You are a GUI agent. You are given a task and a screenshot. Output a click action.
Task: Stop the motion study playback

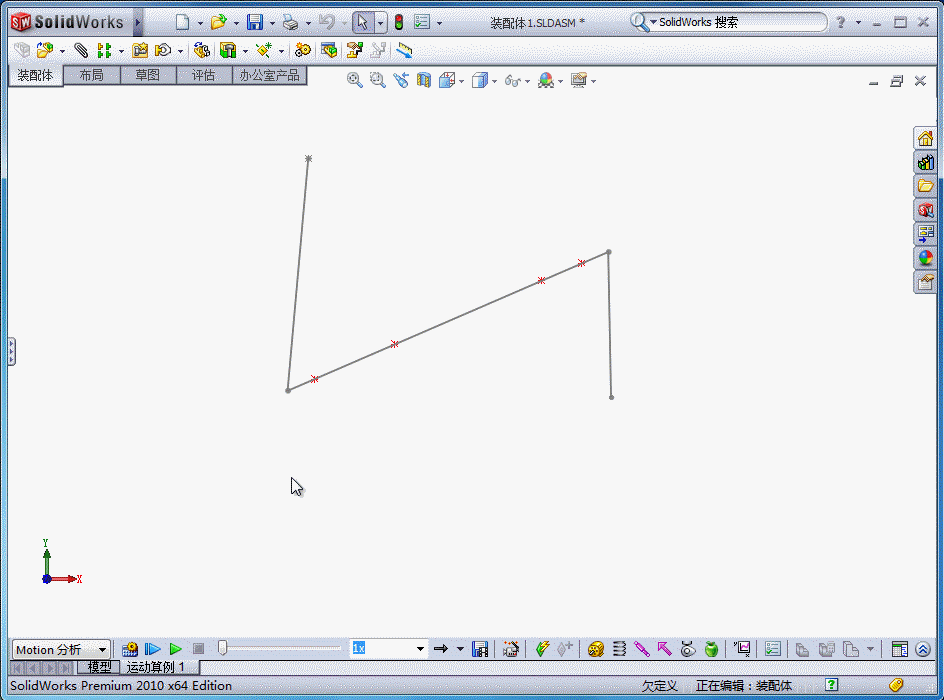[x=198, y=649]
